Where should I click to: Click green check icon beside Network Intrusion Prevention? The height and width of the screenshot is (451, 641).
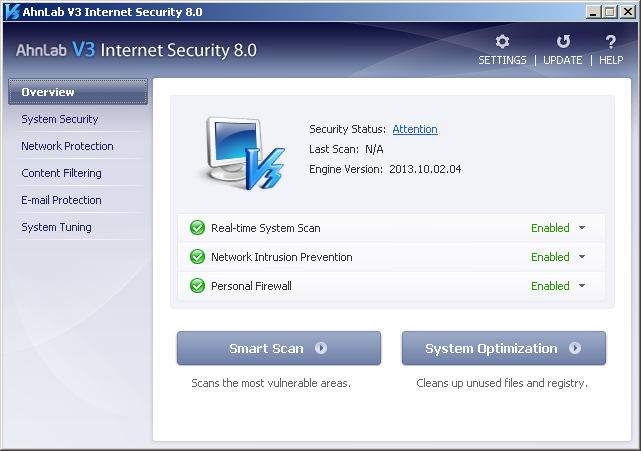click(x=197, y=257)
